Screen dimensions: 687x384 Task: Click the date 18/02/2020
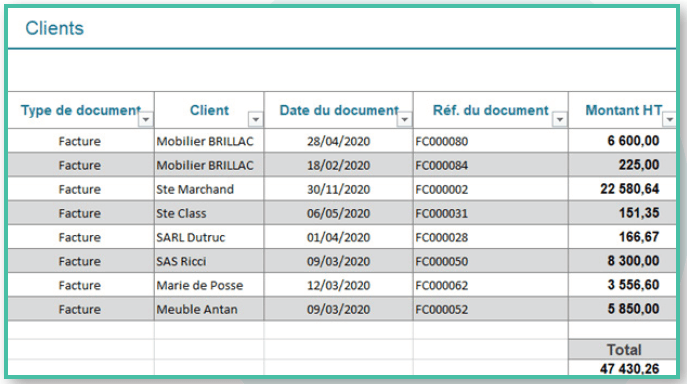(338, 165)
